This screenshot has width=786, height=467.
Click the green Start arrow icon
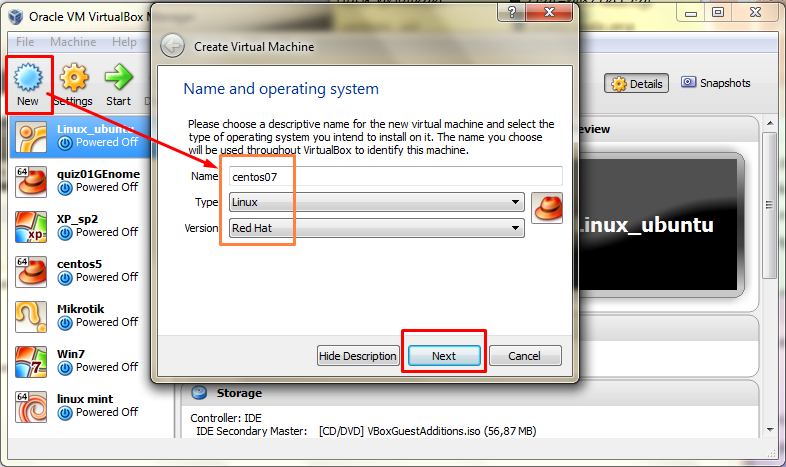pyautogui.click(x=118, y=78)
